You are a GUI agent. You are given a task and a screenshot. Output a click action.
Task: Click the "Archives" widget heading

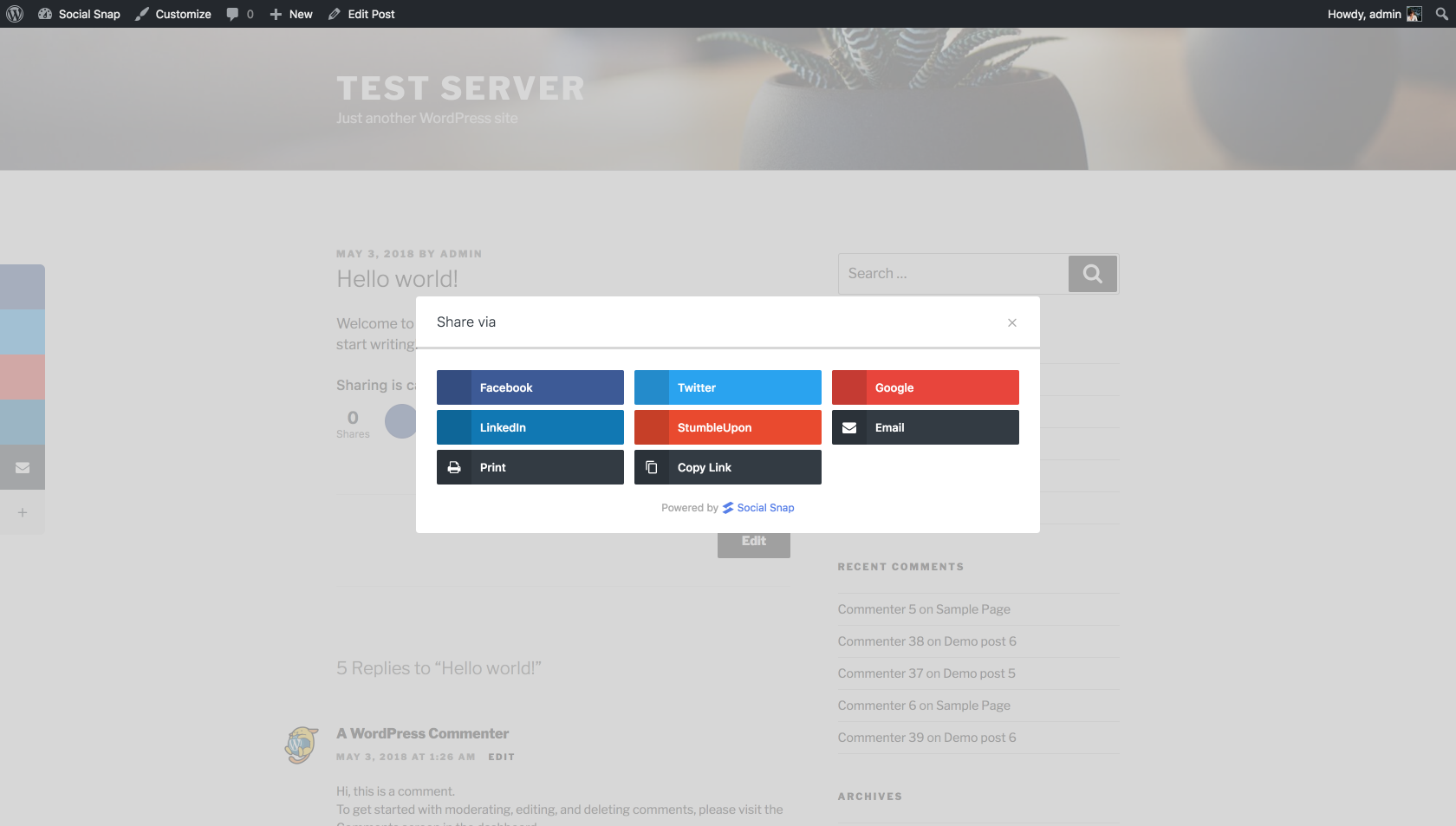(x=869, y=797)
